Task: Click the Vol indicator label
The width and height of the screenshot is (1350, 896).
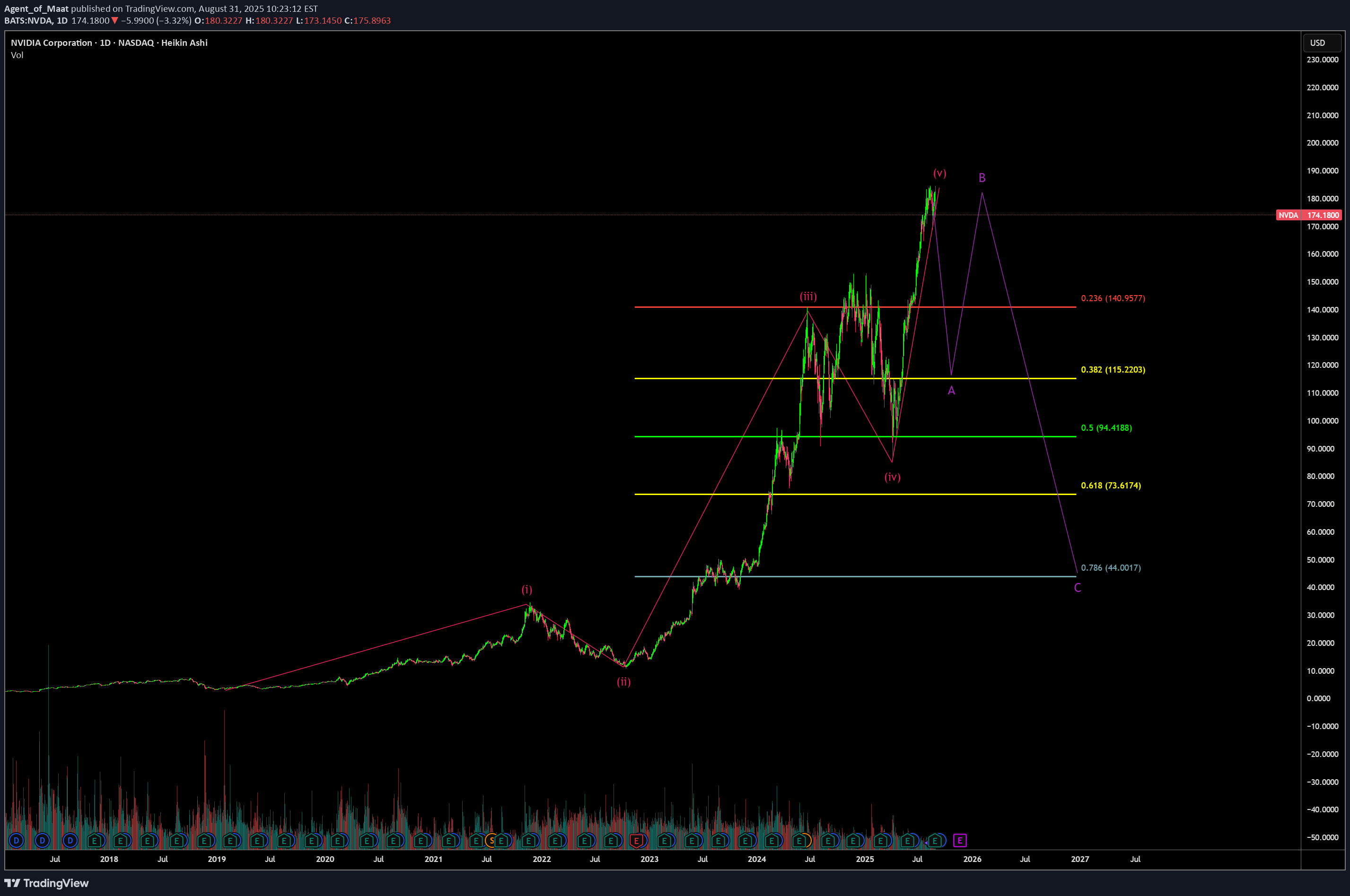Action: pos(17,55)
